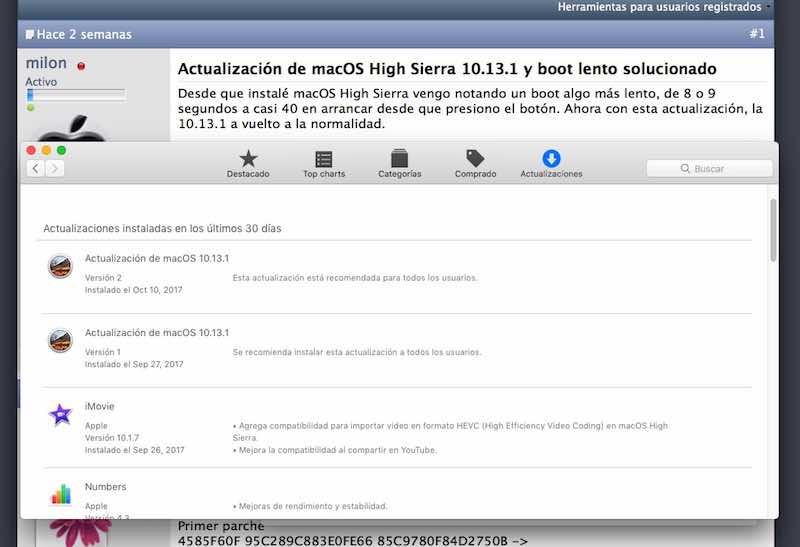Click 'Esta actualización está recomendada' description
800x547 pixels.
(355, 278)
